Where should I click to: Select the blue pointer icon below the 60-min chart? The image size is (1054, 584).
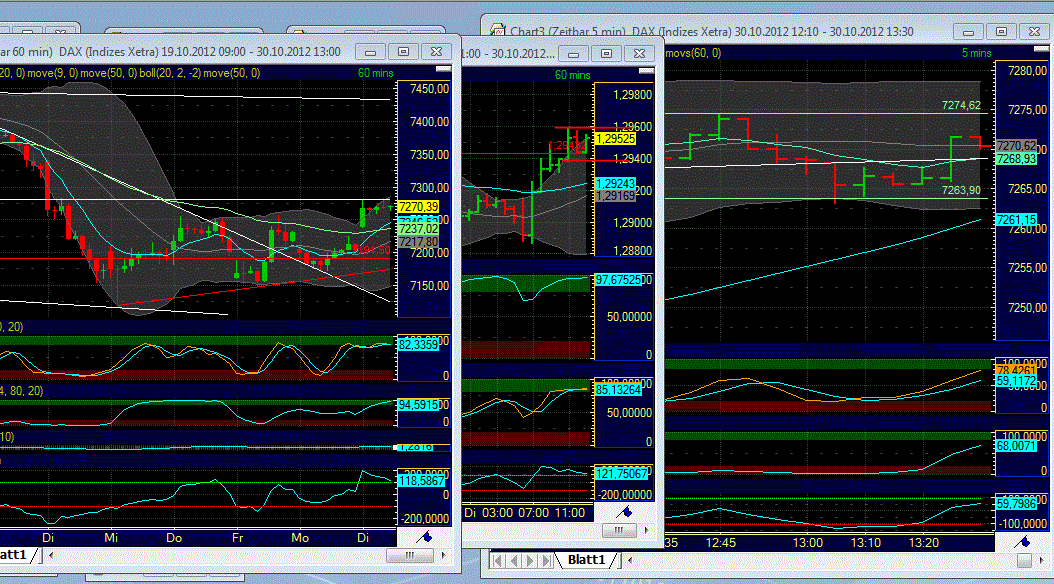[x=424, y=538]
